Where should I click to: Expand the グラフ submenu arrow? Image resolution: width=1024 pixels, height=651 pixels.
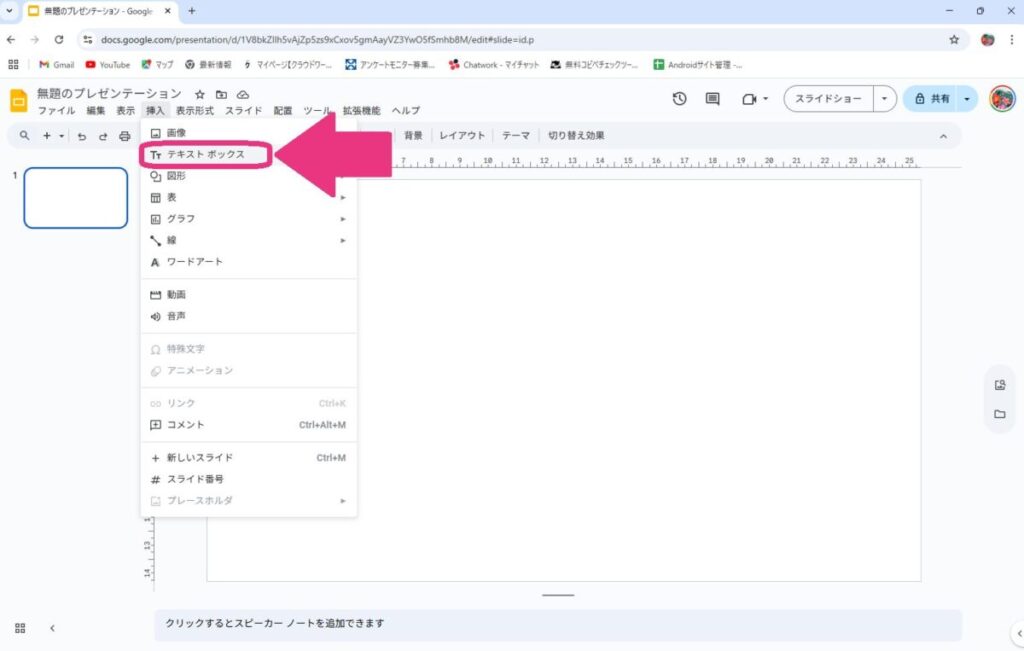point(343,219)
